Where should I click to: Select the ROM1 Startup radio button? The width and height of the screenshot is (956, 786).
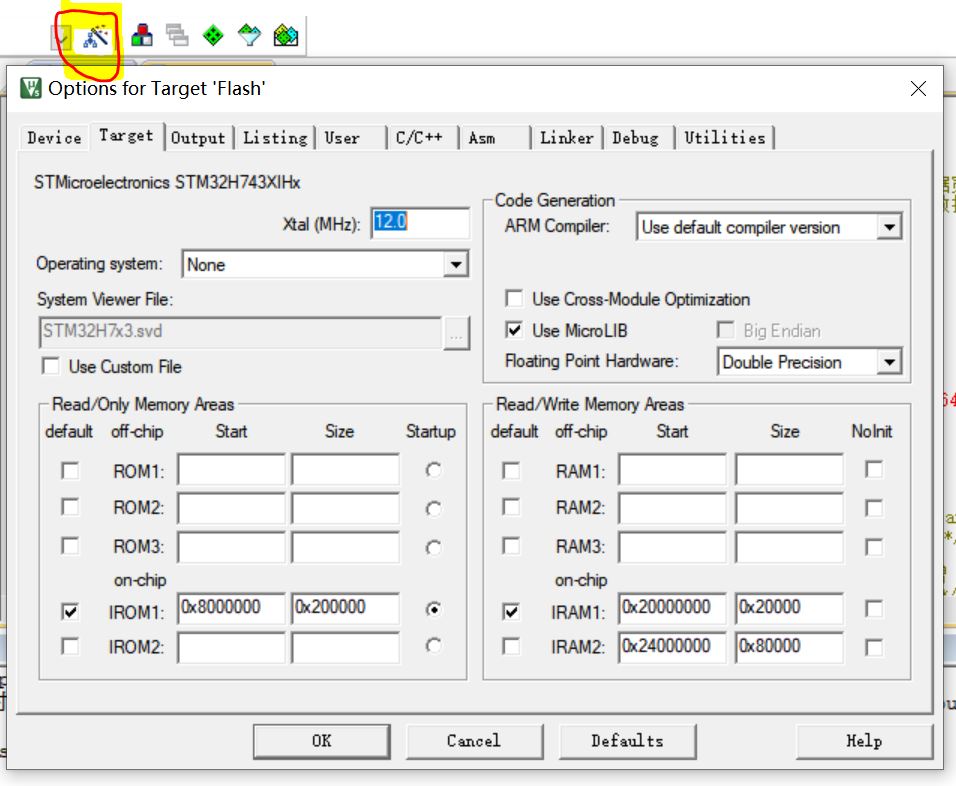click(x=433, y=470)
